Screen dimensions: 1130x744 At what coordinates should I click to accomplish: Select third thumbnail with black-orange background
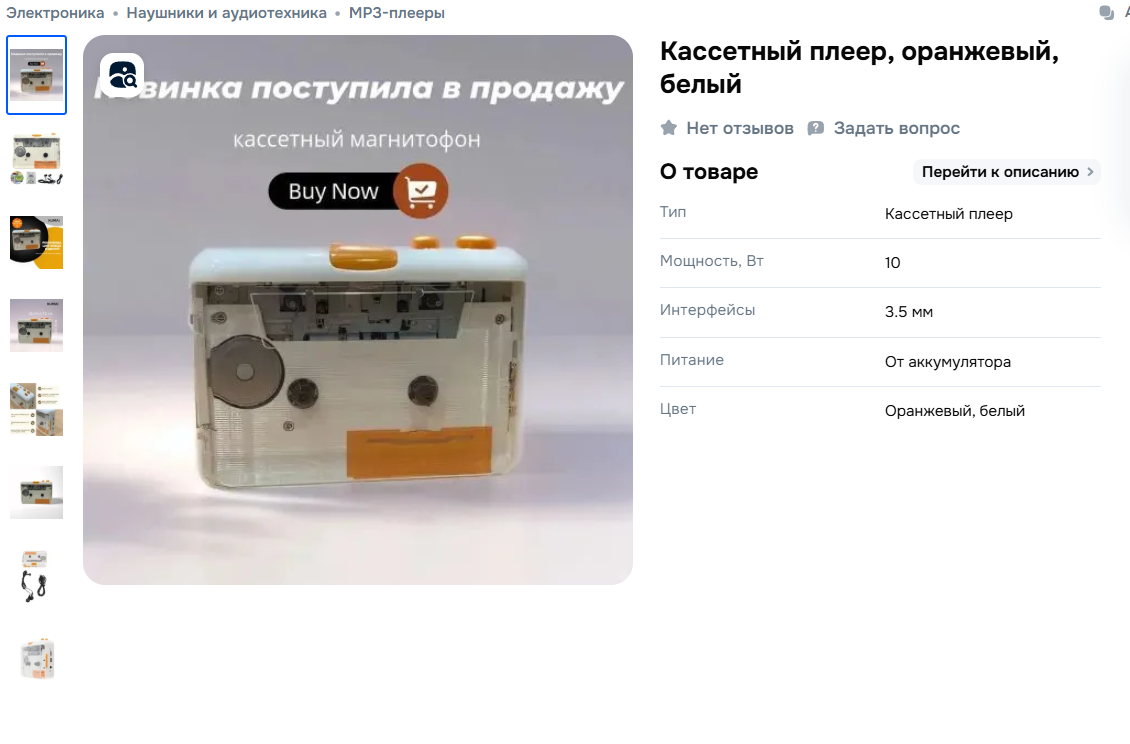37,242
